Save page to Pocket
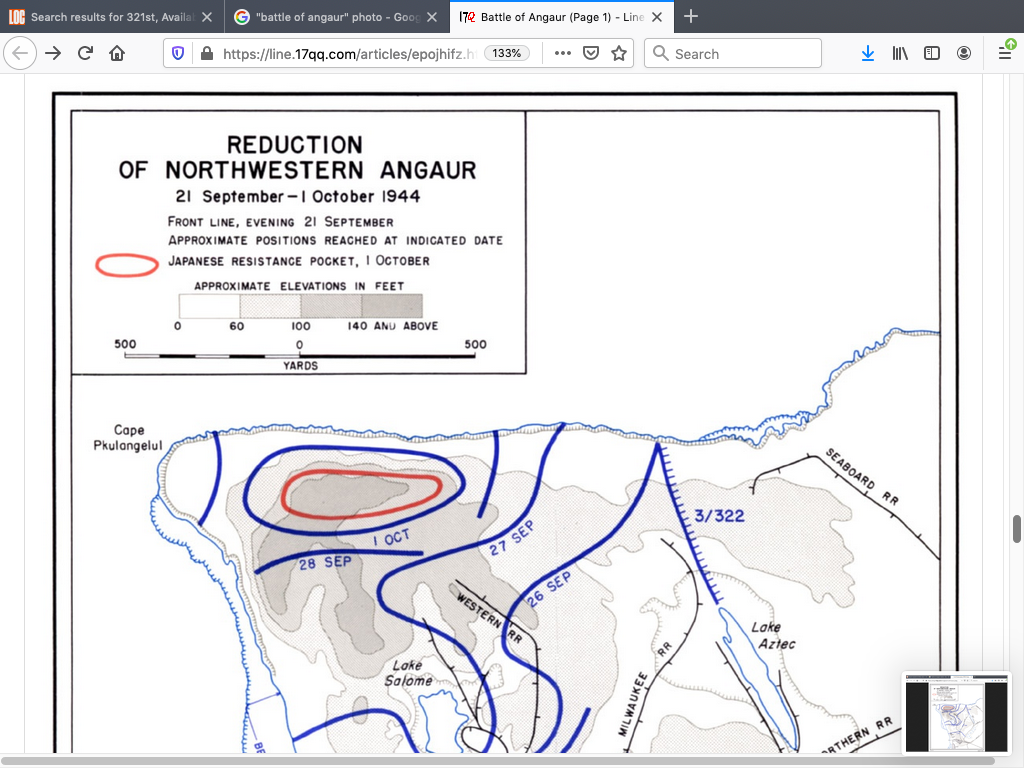 pos(591,54)
